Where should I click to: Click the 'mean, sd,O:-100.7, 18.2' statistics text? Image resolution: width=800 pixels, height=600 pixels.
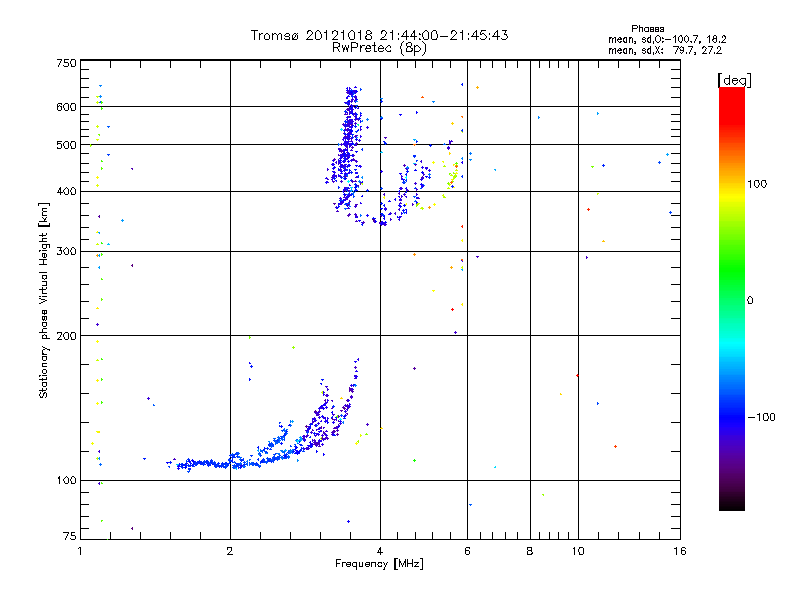(667, 39)
